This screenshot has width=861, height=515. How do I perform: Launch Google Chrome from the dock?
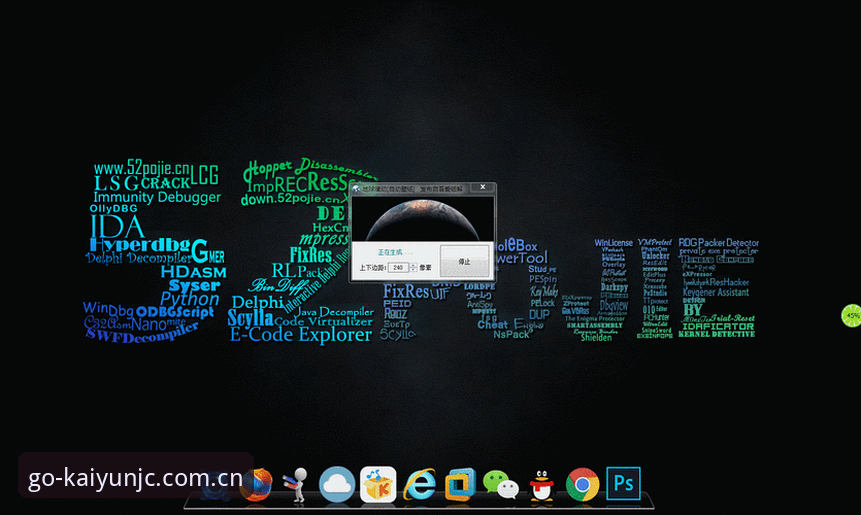click(x=582, y=484)
